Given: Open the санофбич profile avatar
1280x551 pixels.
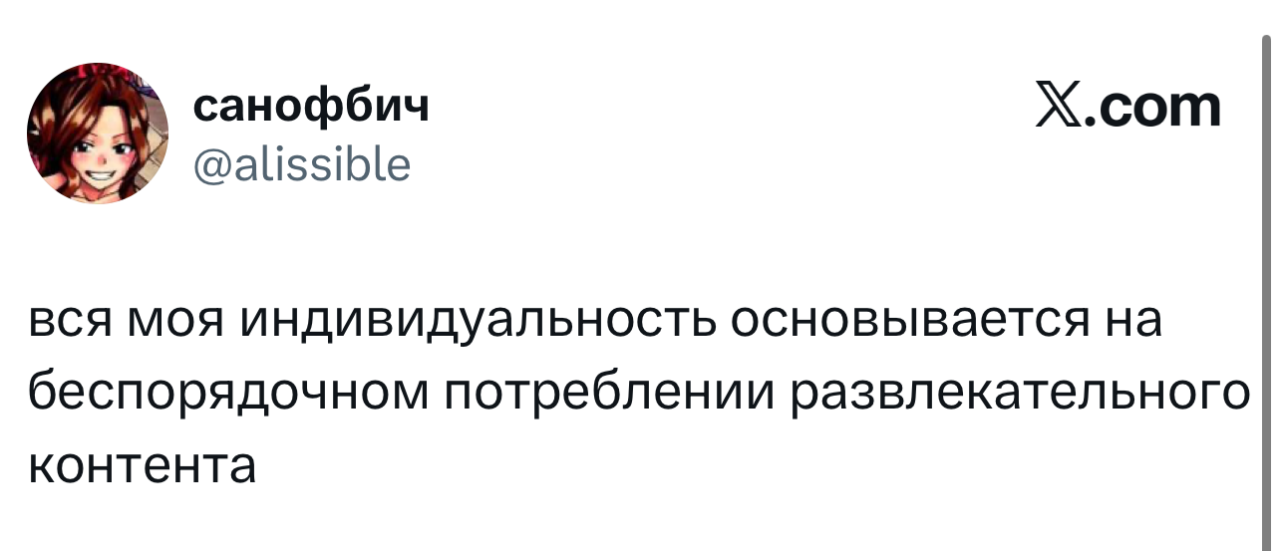Looking at the screenshot, I should [x=97, y=133].
